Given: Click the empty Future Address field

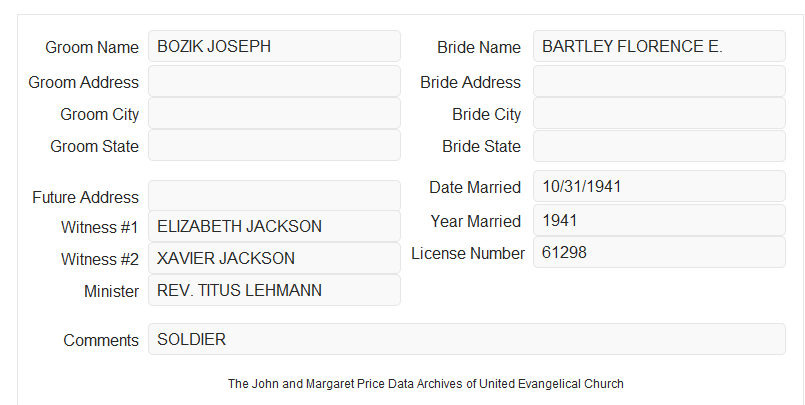Looking at the screenshot, I should pyautogui.click(x=274, y=196).
